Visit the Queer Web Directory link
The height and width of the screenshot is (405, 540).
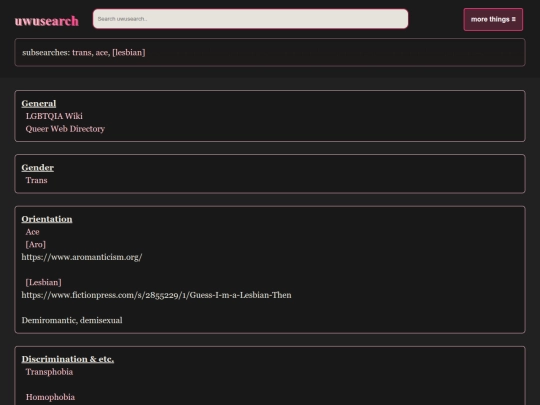pyautogui.click(x=65, y=129)
